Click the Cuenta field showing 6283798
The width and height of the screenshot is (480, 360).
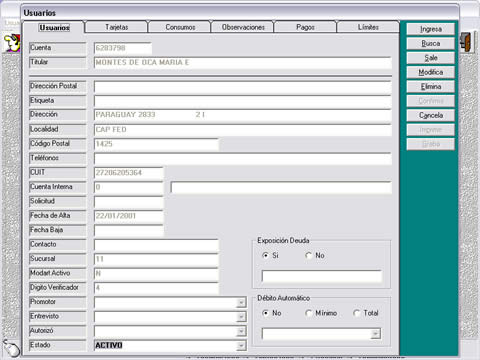123,48
